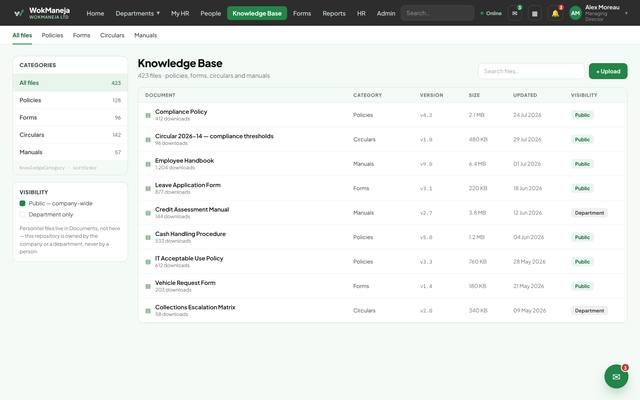This screenshot has width=640, height=400.
Task: Open the notifications bell icon
Action: click(555, 13)
